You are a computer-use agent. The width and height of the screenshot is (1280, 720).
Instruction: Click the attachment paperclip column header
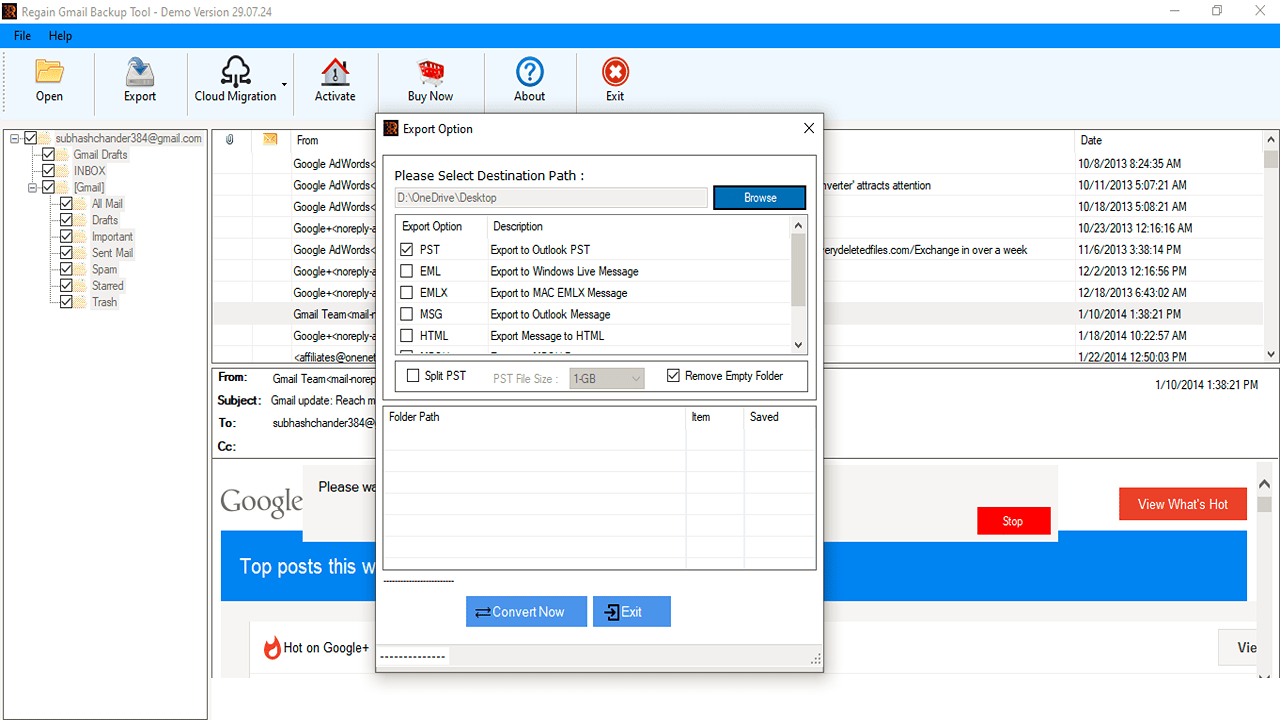tap(230, 140)
